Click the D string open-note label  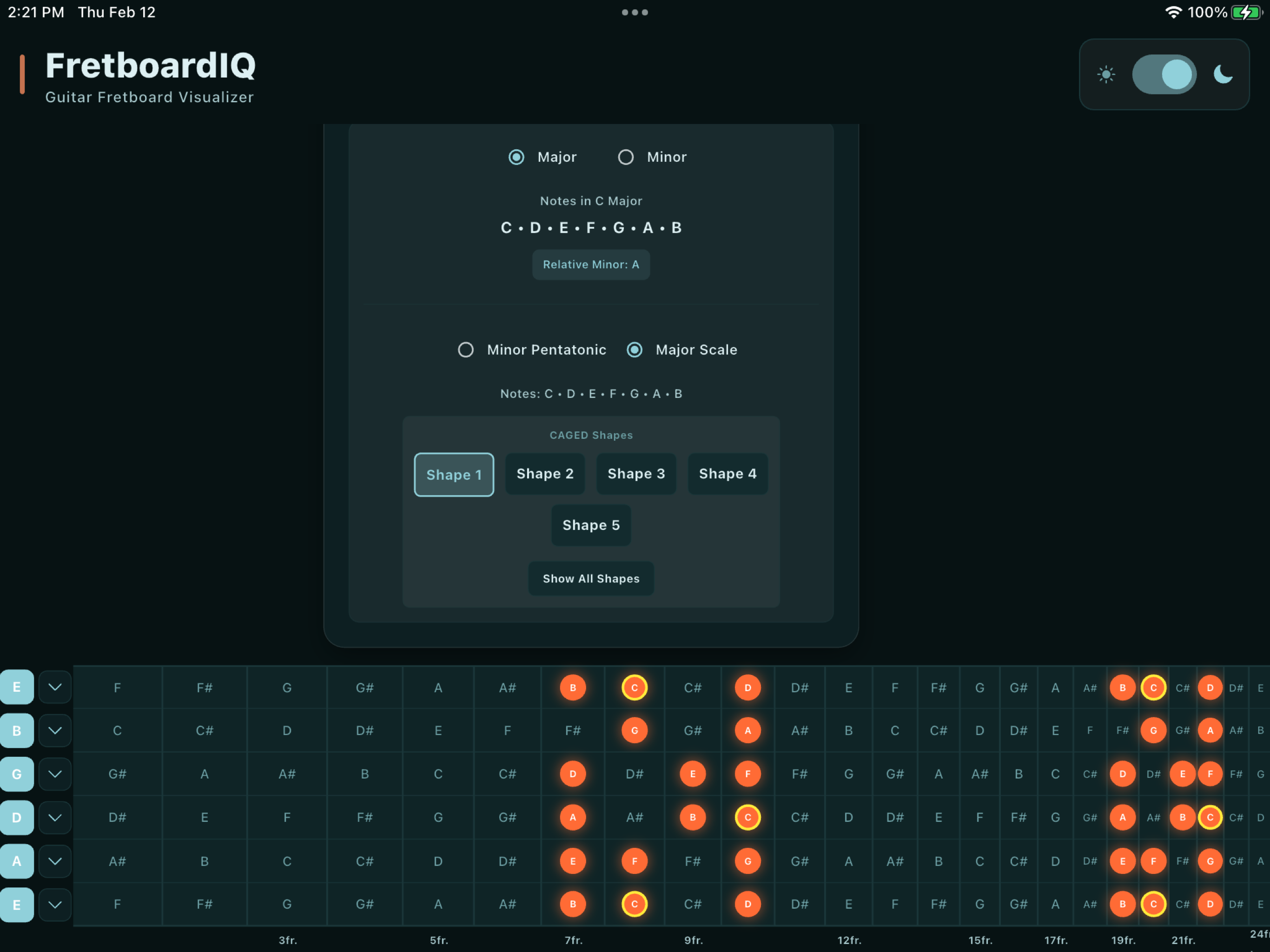click(17, 818)
